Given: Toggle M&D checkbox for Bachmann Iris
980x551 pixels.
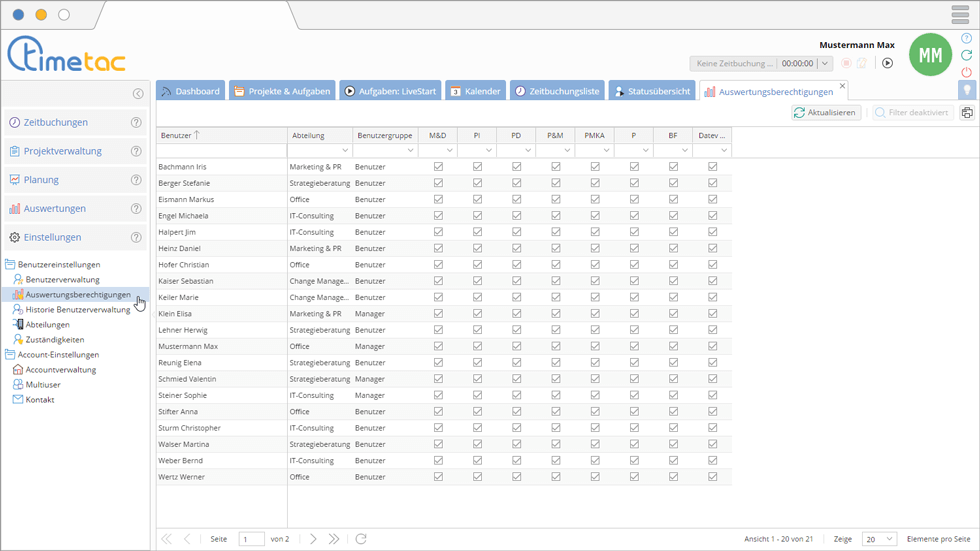Looking at the screenshot, I should [438, 167].
